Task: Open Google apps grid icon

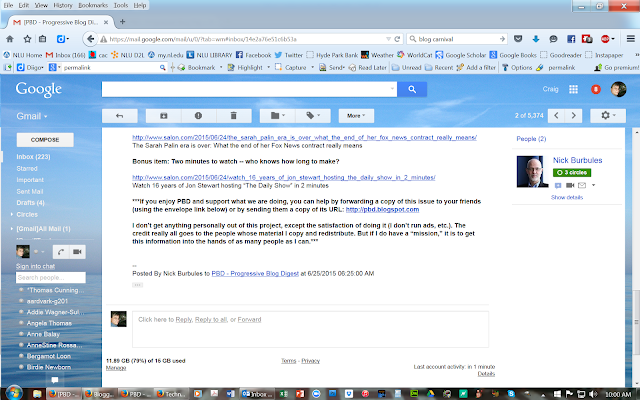Action: click(573, 89)
